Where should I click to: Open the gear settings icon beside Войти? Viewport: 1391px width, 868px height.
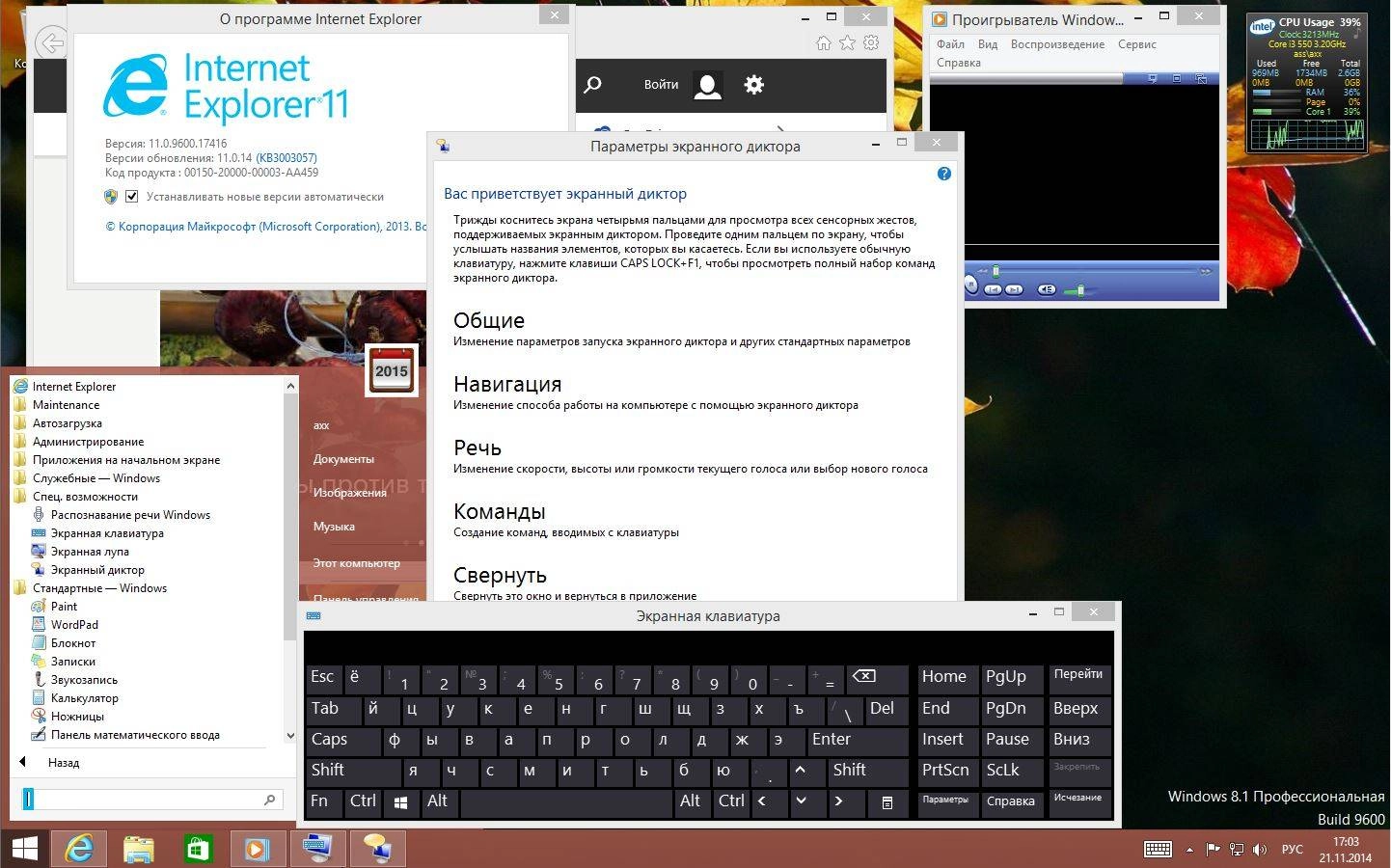tap(754, 85)
